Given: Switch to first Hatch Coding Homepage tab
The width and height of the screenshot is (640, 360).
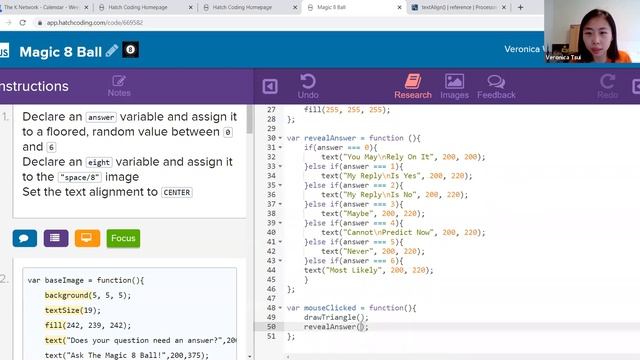Looking at the screenshot, I should pyautogui.click(x=145, y=7).
